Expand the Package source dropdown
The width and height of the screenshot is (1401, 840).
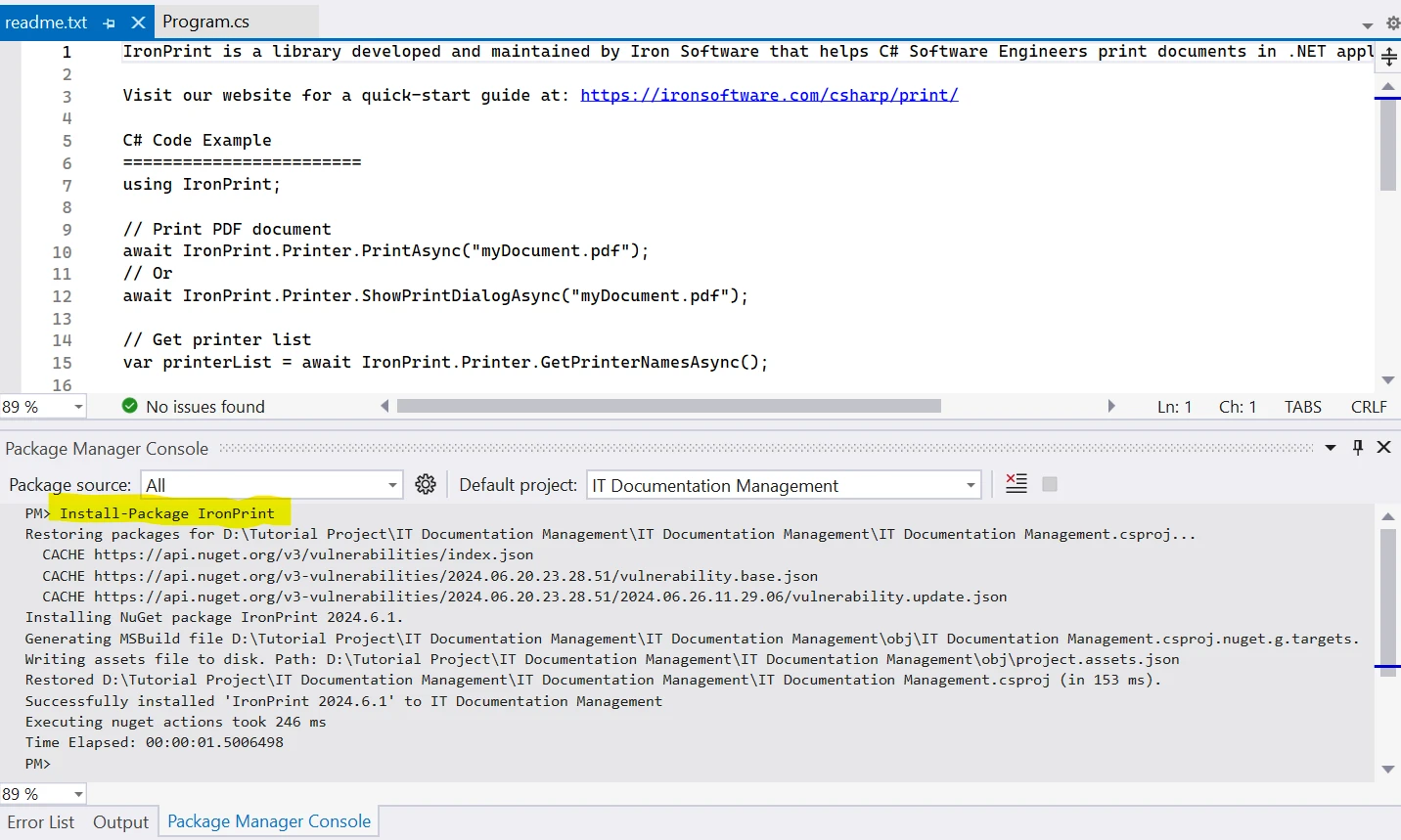pos(392,485)
